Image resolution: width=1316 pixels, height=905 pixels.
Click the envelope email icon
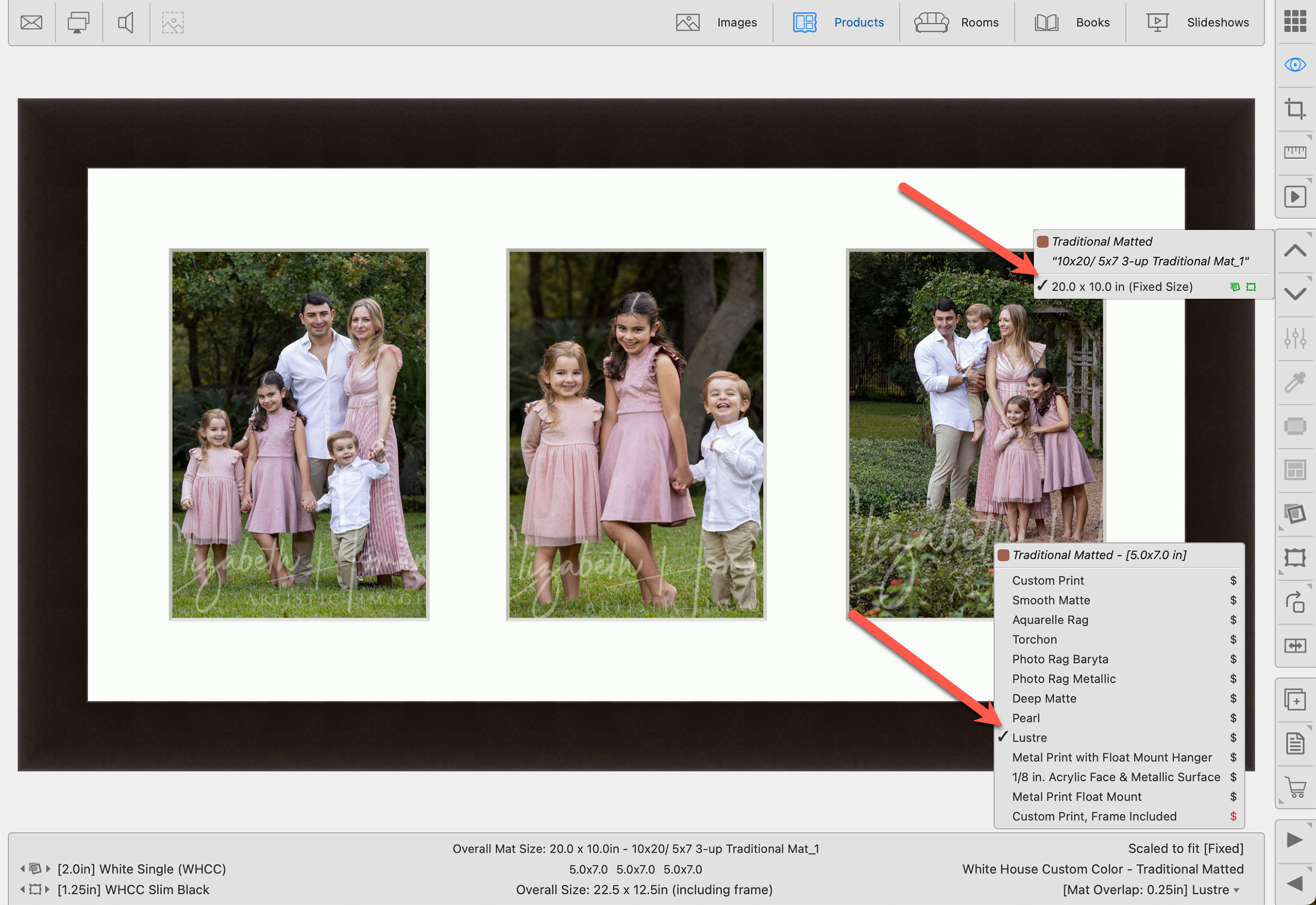(x=31, y=23)
